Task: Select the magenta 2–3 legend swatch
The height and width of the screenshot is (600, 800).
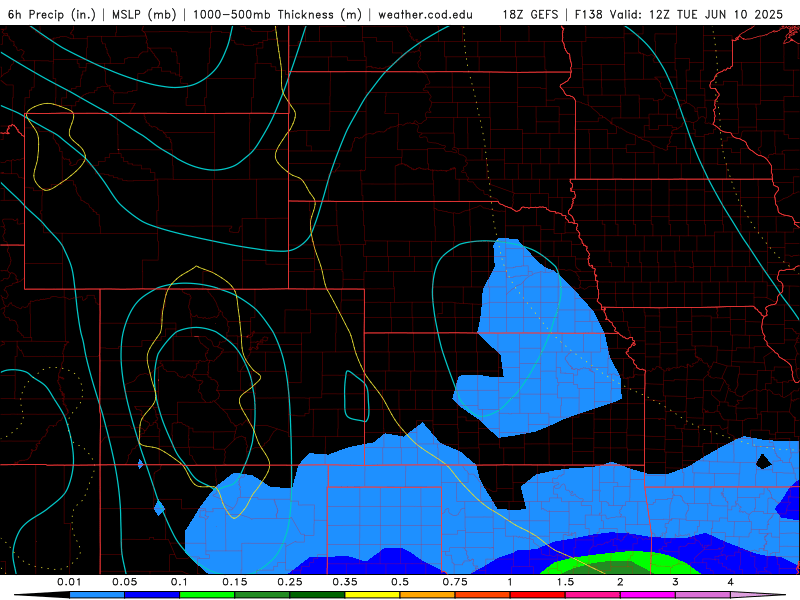Action: coord(647,595)
